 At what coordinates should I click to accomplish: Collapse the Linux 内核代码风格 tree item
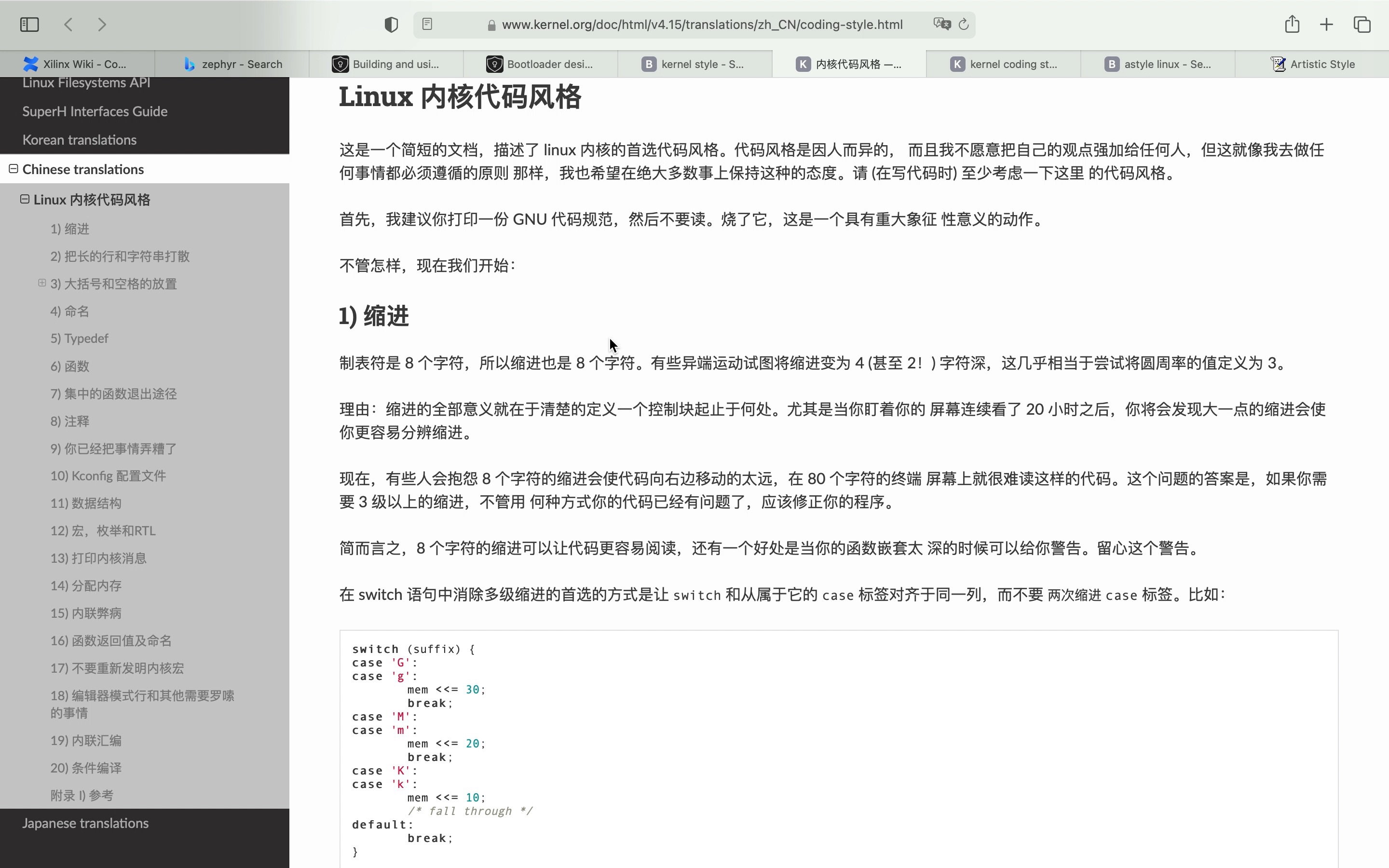25,199
